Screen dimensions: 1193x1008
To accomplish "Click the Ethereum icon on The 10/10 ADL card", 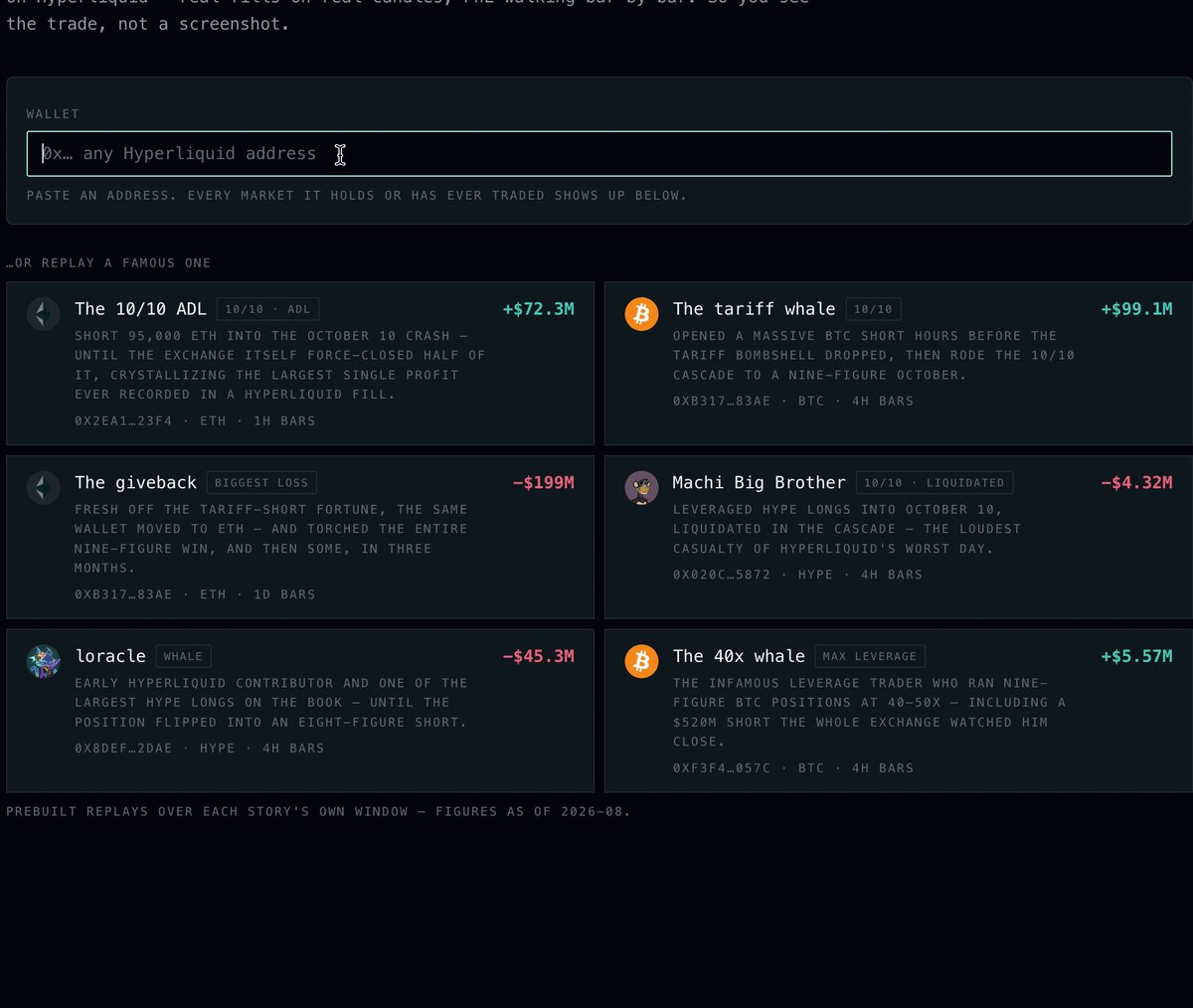I will click(43, 314).
